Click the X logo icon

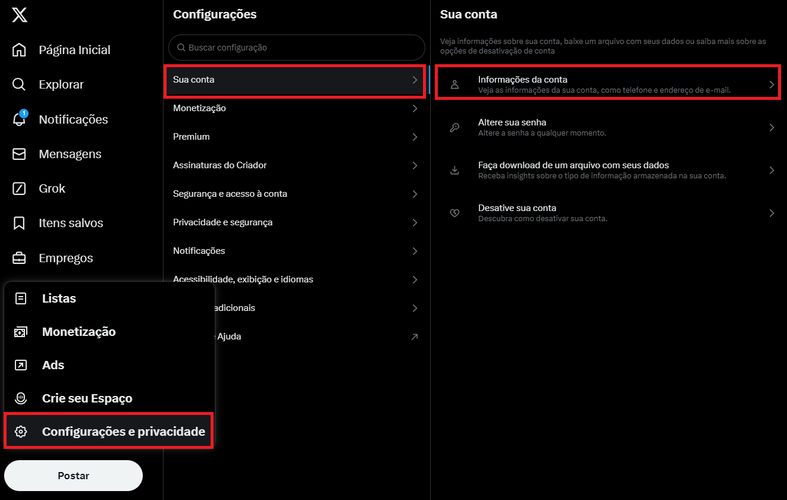click(x=20, y=15)
